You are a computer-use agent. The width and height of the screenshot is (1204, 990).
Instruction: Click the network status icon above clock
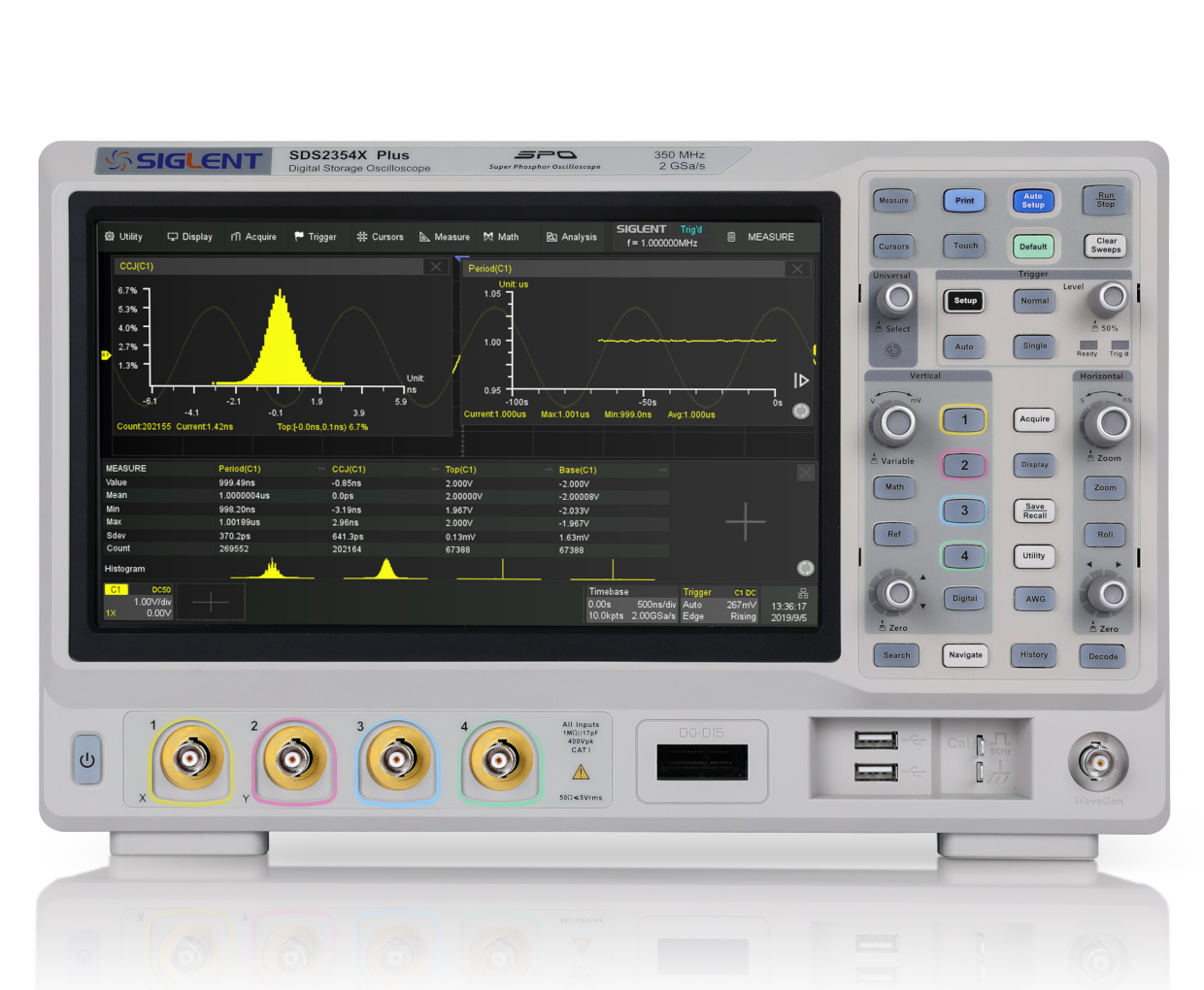803,593
